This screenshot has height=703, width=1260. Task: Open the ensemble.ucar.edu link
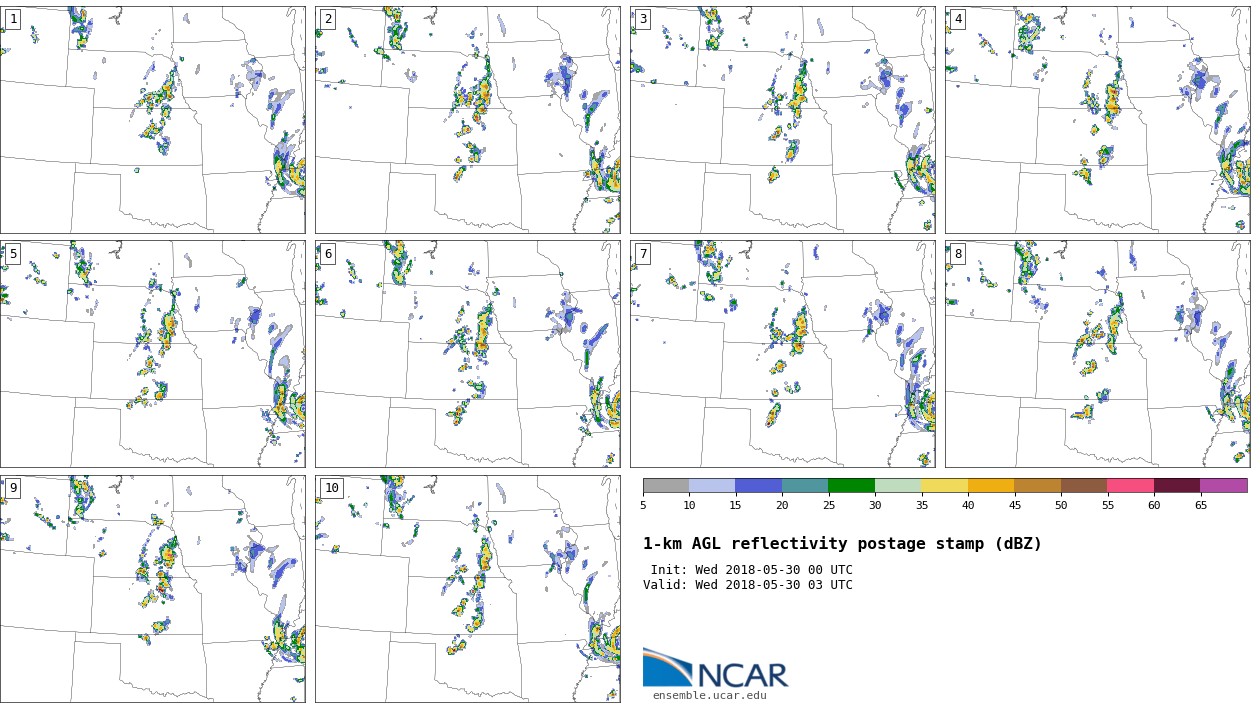[x=709, y=695]
